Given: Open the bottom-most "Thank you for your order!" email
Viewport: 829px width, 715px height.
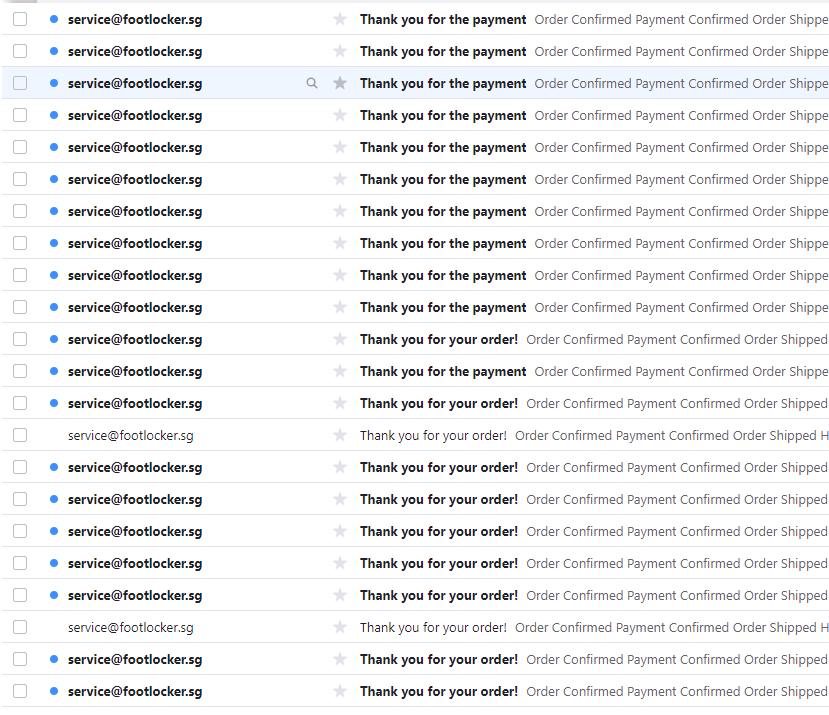Looking at the screenshot, I should (x=439, y=691).
